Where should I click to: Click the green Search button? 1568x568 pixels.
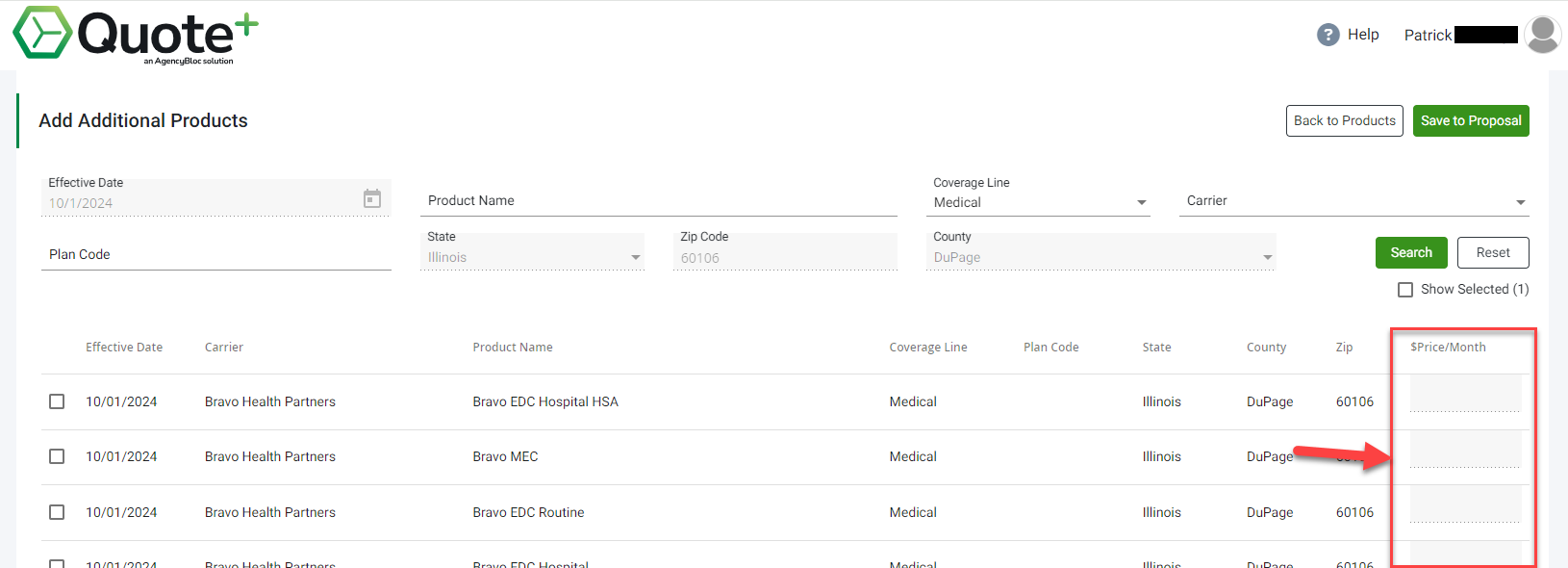click(x=1411, y=252)
